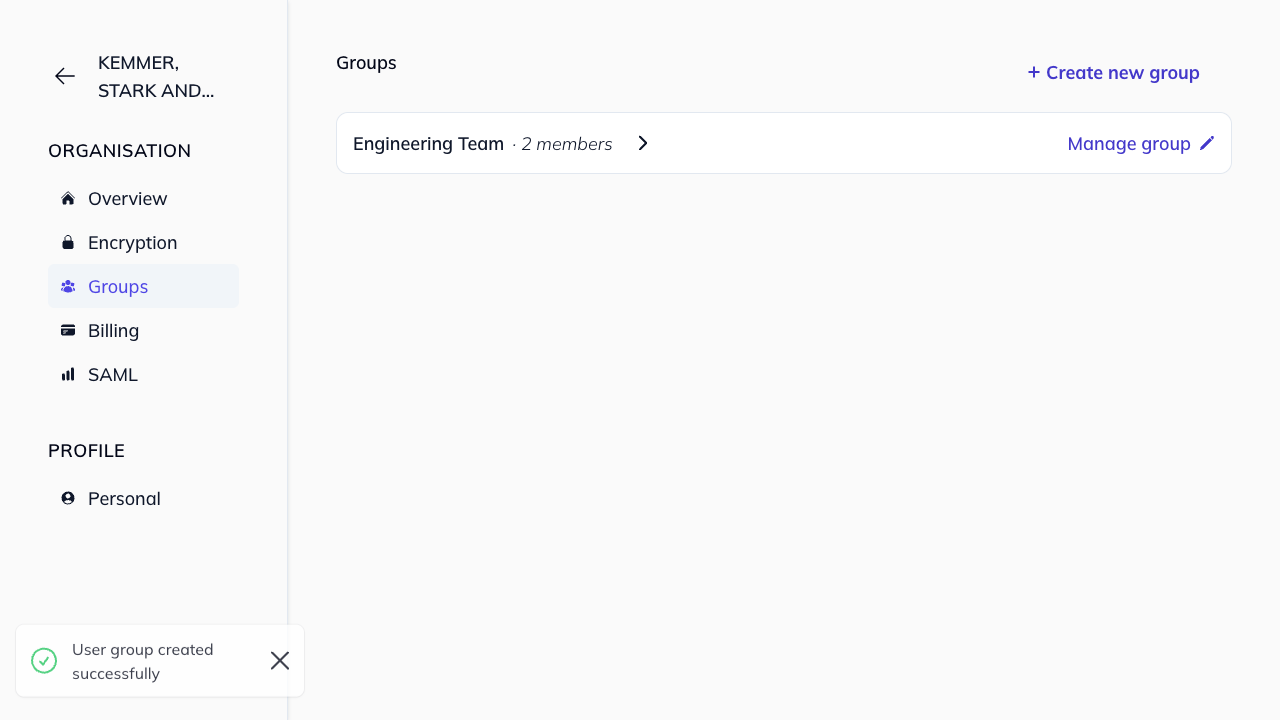Click the green checkmark in the success toast
Screen dimensions: 1280x720
point(43,660)
